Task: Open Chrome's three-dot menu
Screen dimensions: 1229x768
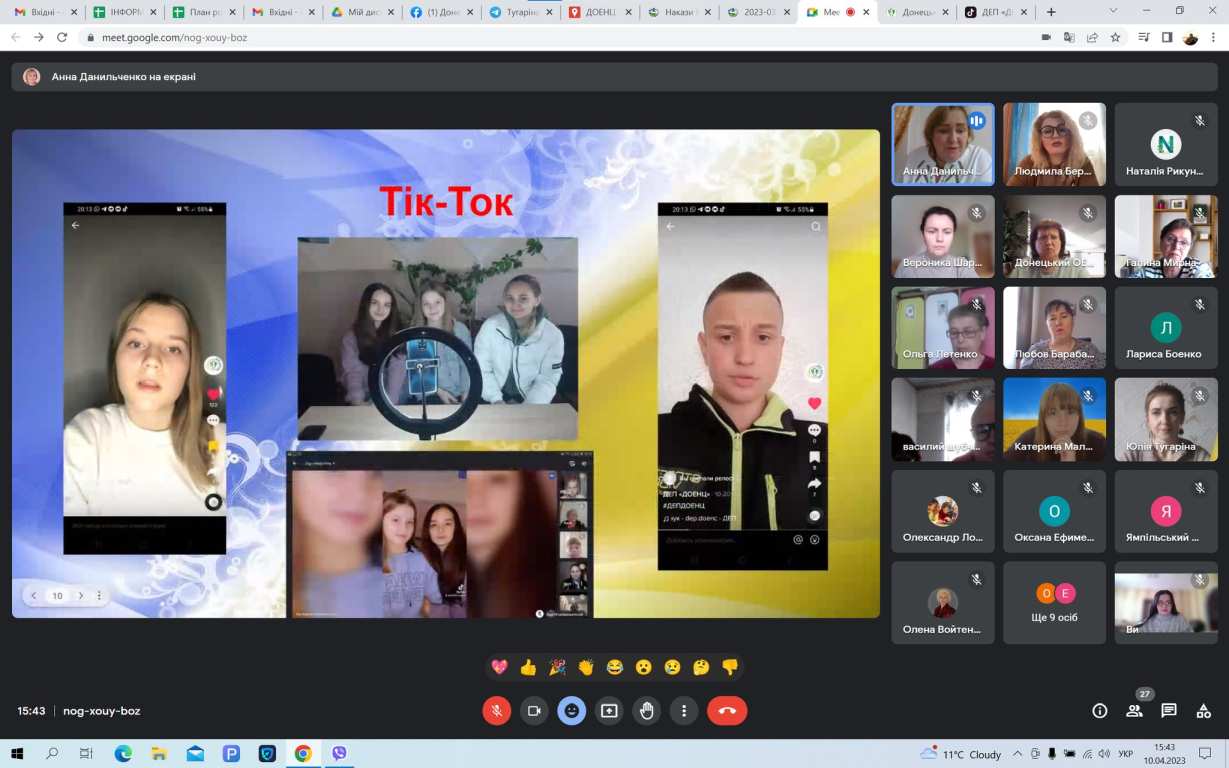Action: [1214, 37]
